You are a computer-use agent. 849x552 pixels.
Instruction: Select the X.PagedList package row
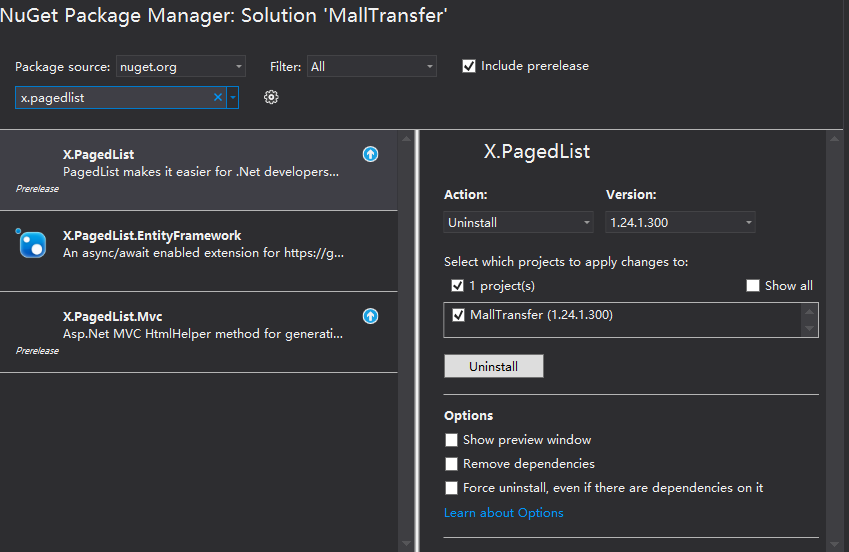point(199,170)
